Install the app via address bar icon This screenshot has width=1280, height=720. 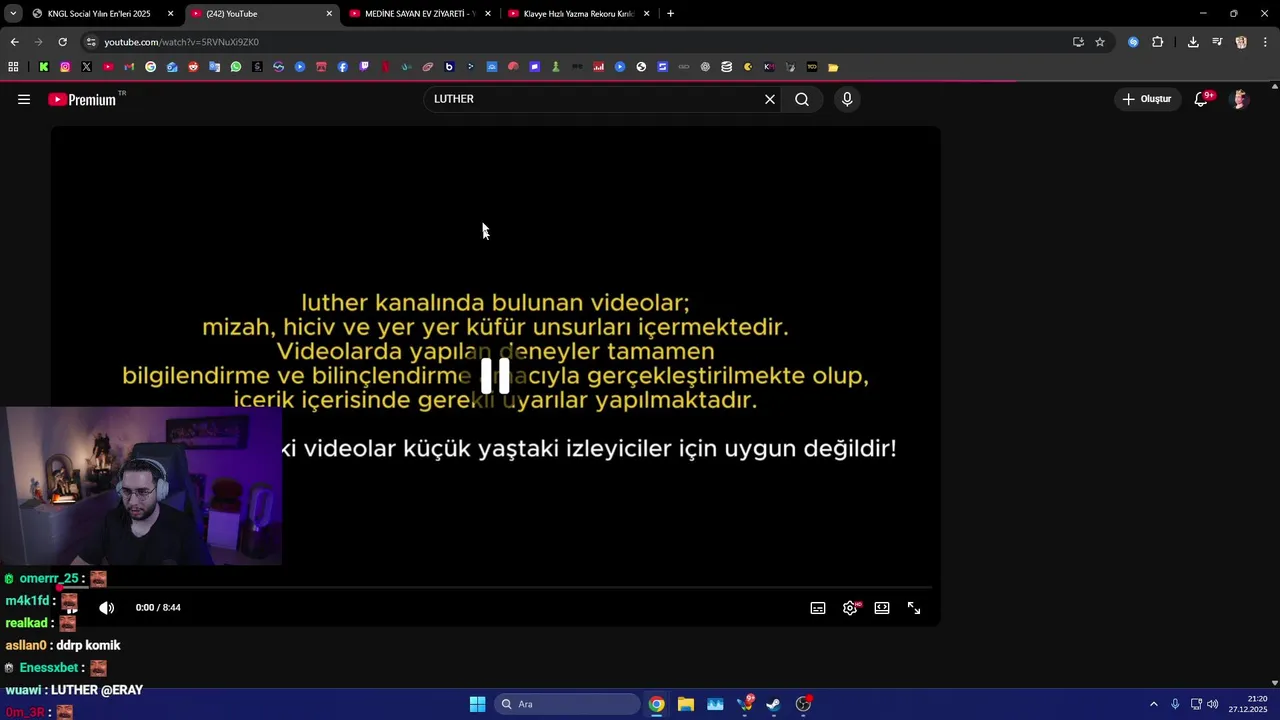(1078, 42)
